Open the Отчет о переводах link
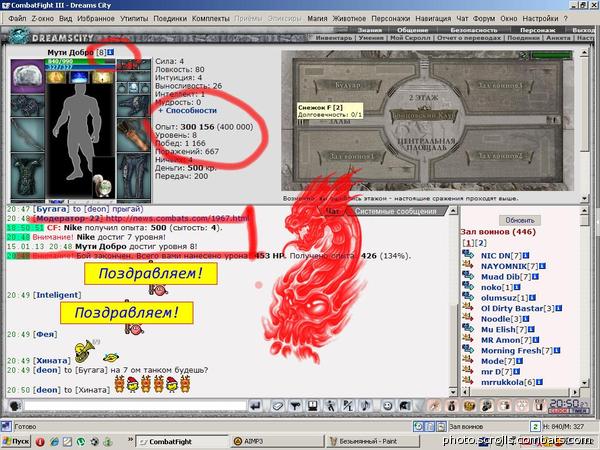The height and width of the screenshot is (450, 600). [469, 38]
